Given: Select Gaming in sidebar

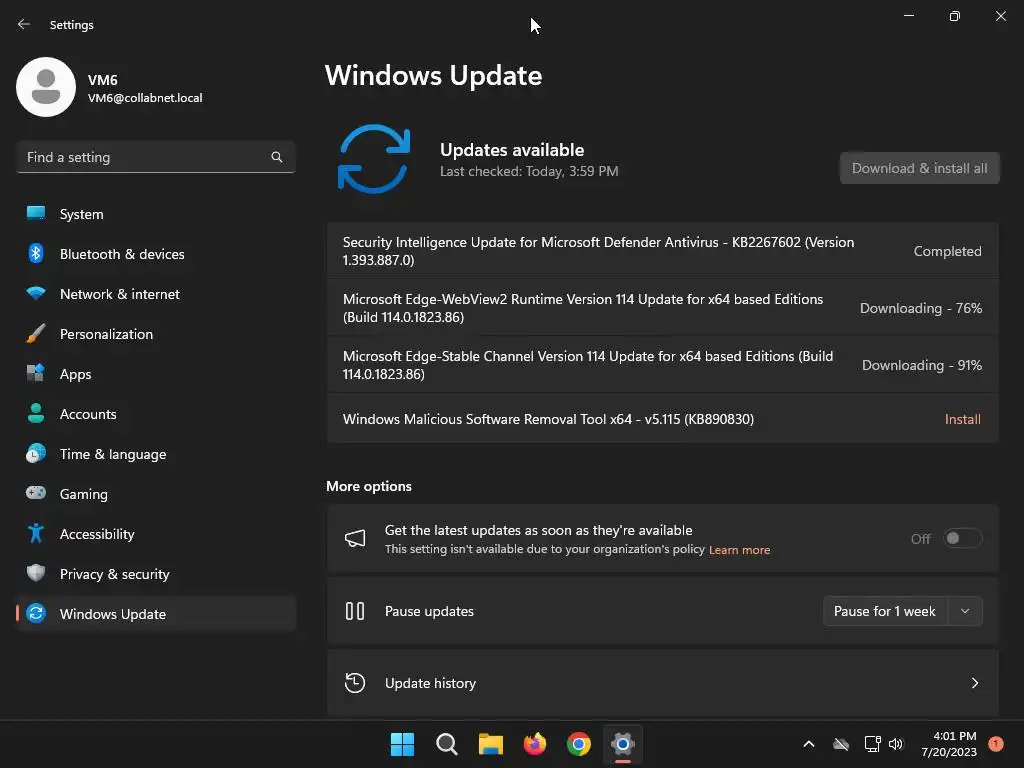Looking at the screenshot, I should pyautogui.click(x=155, y=493).
